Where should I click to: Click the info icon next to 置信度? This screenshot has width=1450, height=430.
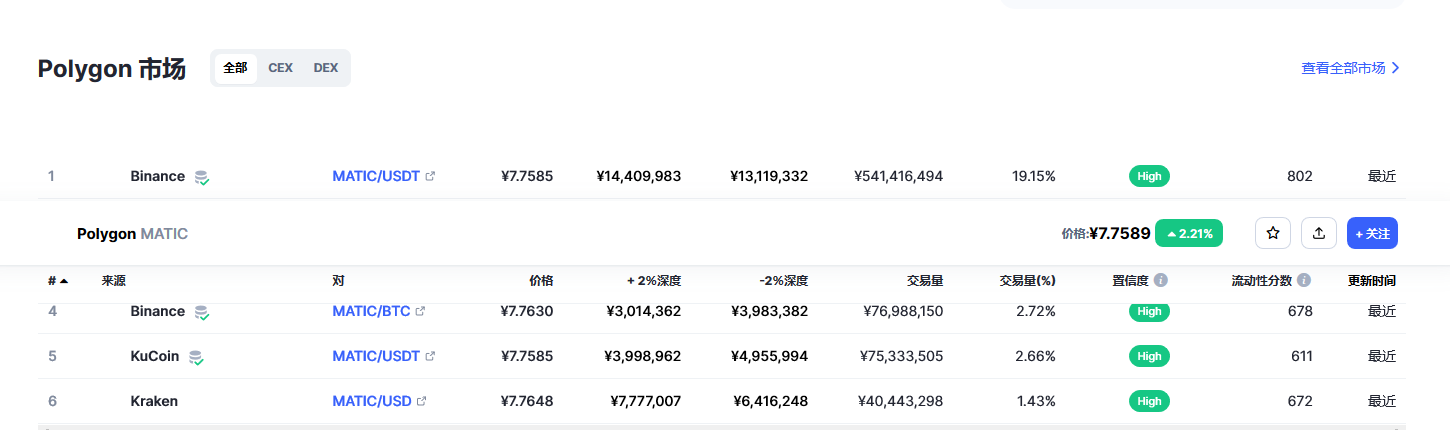point(1161,281)
